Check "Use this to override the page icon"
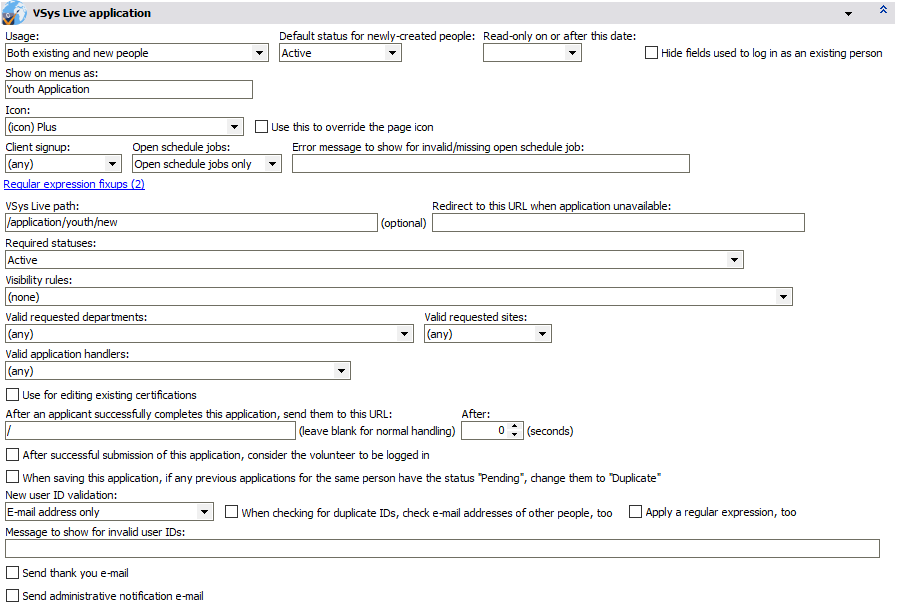 [x=262, y=126]
